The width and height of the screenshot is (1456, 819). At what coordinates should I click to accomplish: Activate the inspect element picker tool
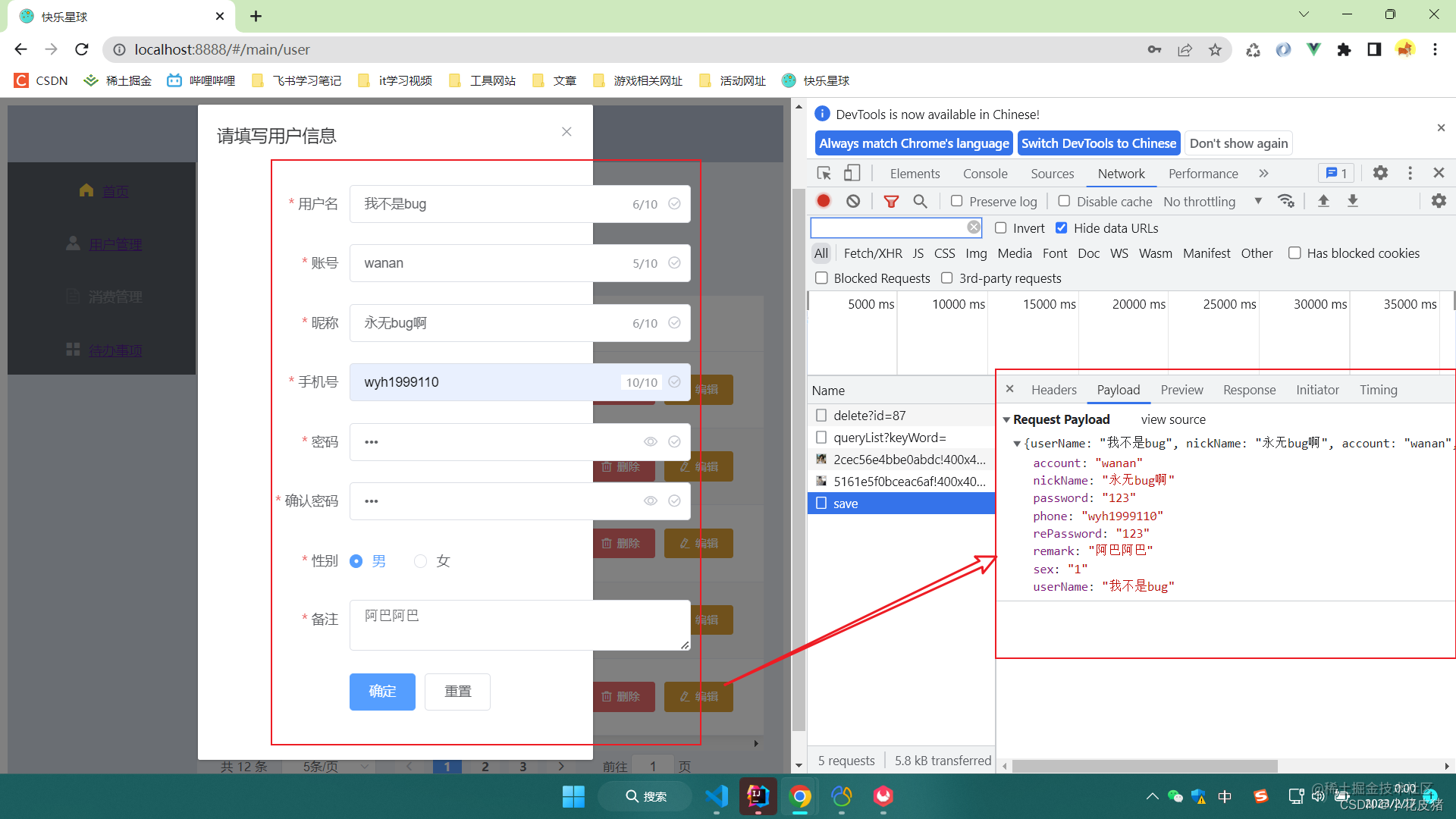pyautogui.click(x=824, y=173)
